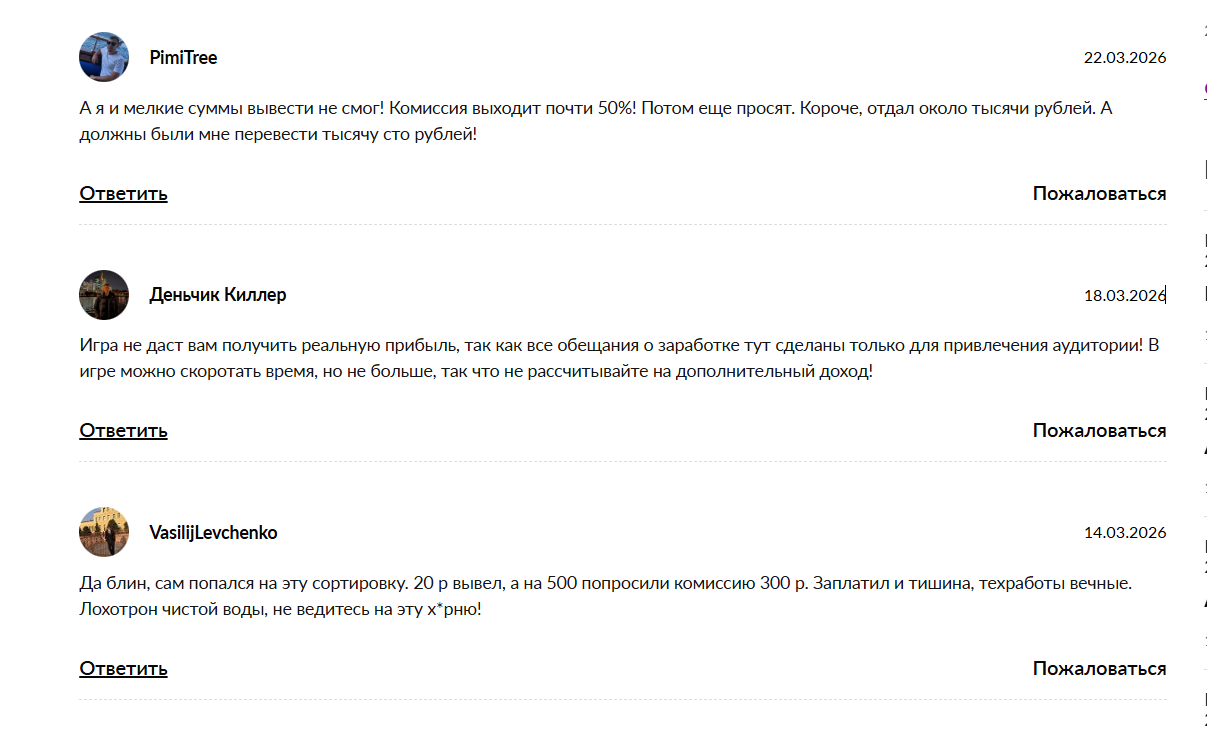1207x740 pixels.
Task: Click the 18.03.2026 date stamp
Action: pyautogui.click(x=1125, y=296)
